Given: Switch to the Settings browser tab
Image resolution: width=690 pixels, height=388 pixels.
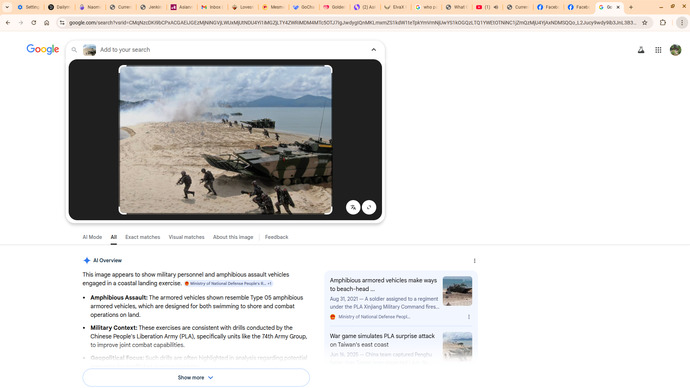Looking at the screenshot, I should (x=28, y=7).
